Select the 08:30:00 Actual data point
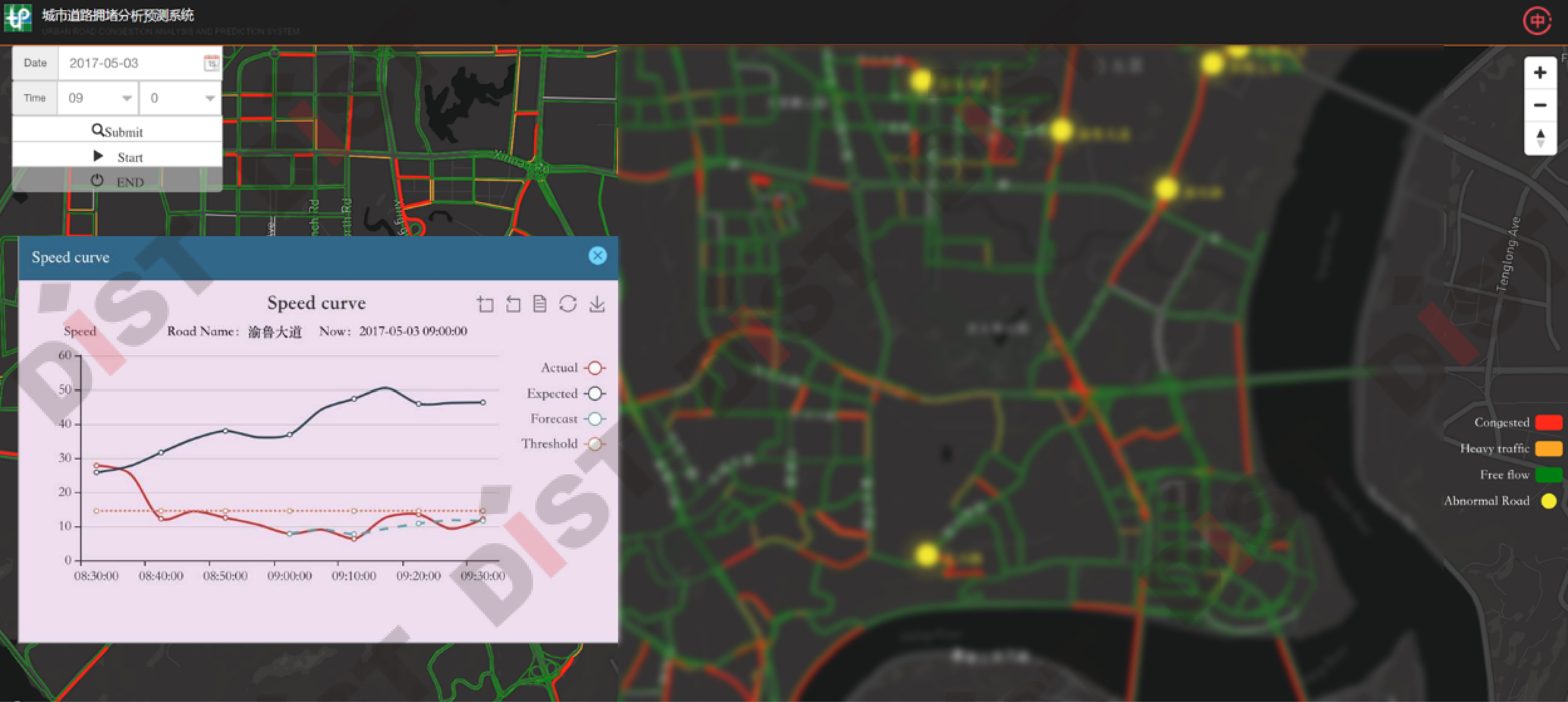The width and height of the screenshot is (1568, 702). [x=96, y=465]
